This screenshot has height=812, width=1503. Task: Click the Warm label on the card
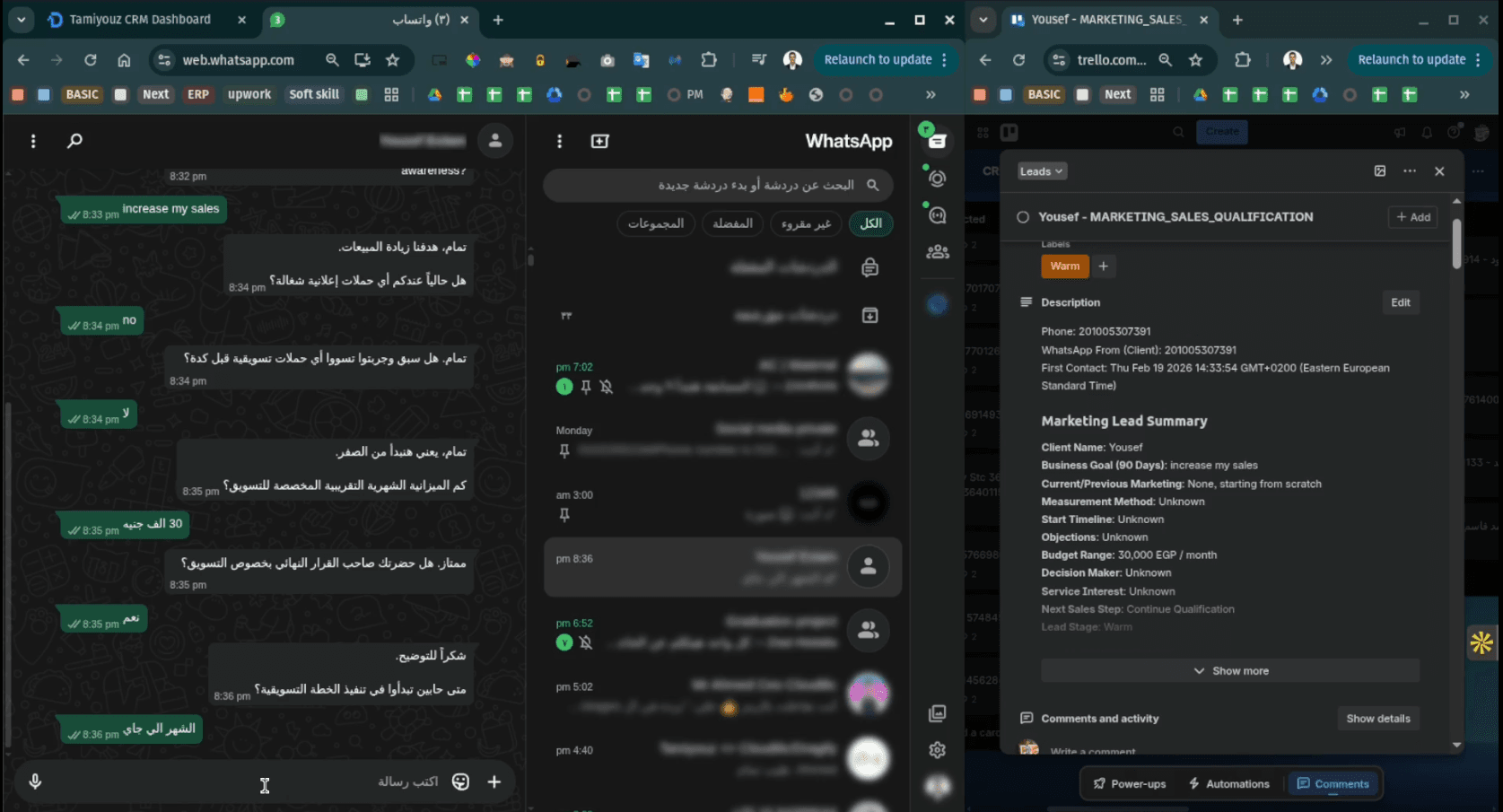click(x=1064, y=266)
